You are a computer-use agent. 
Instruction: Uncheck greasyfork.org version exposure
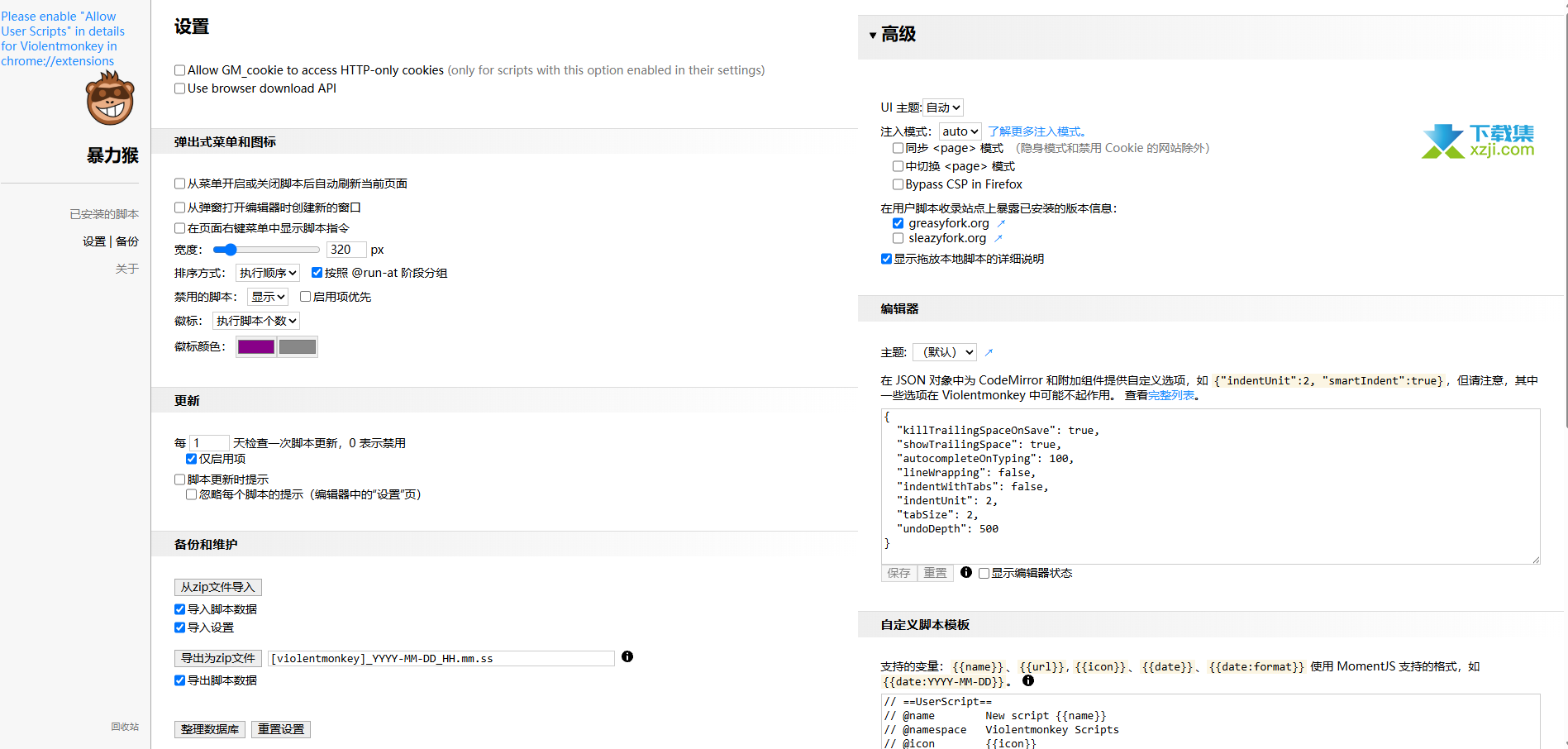click(x=898, y=223)
